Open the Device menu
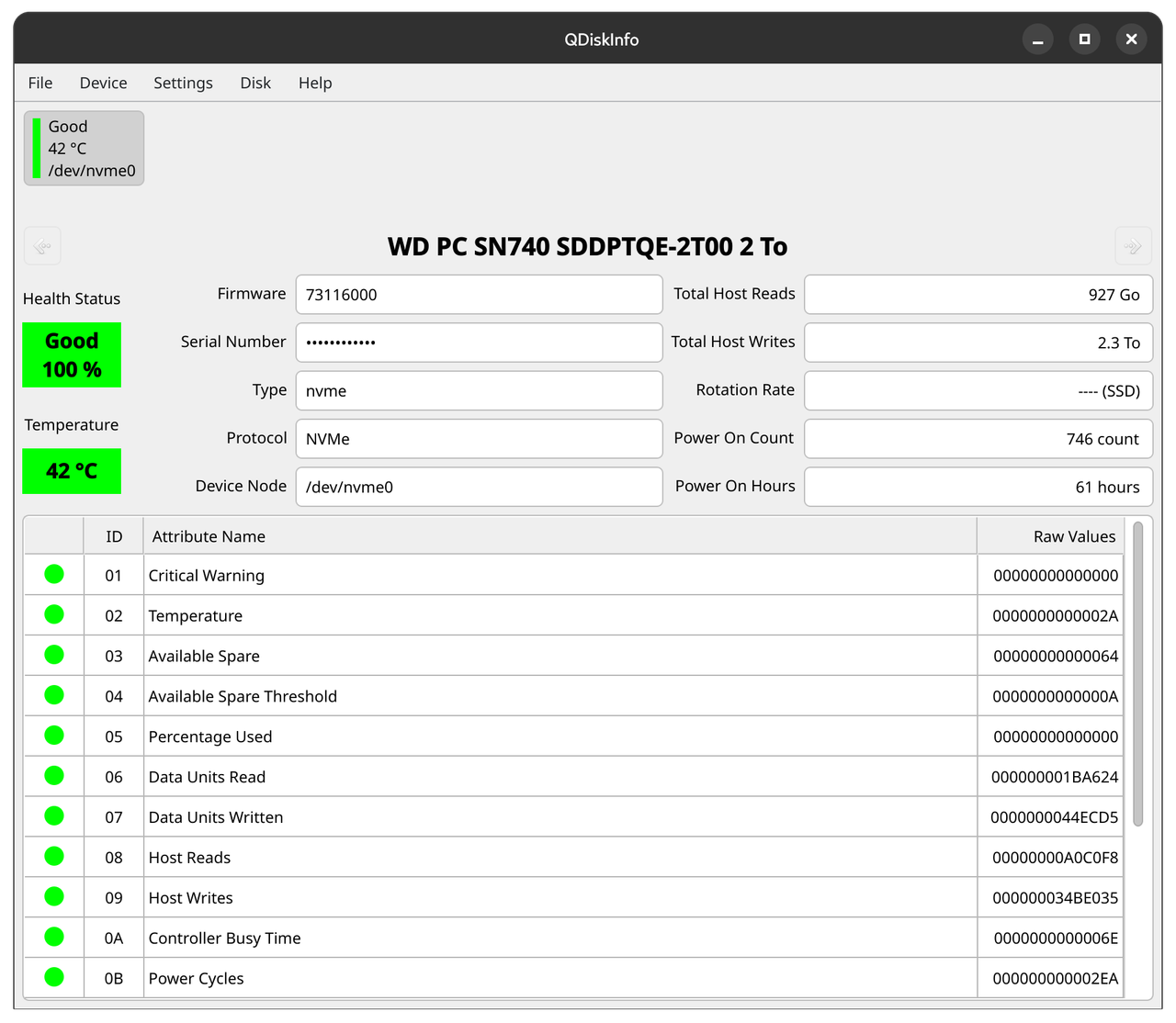The height and width of the screenshot is (1023, 1176). coord(103,83)
